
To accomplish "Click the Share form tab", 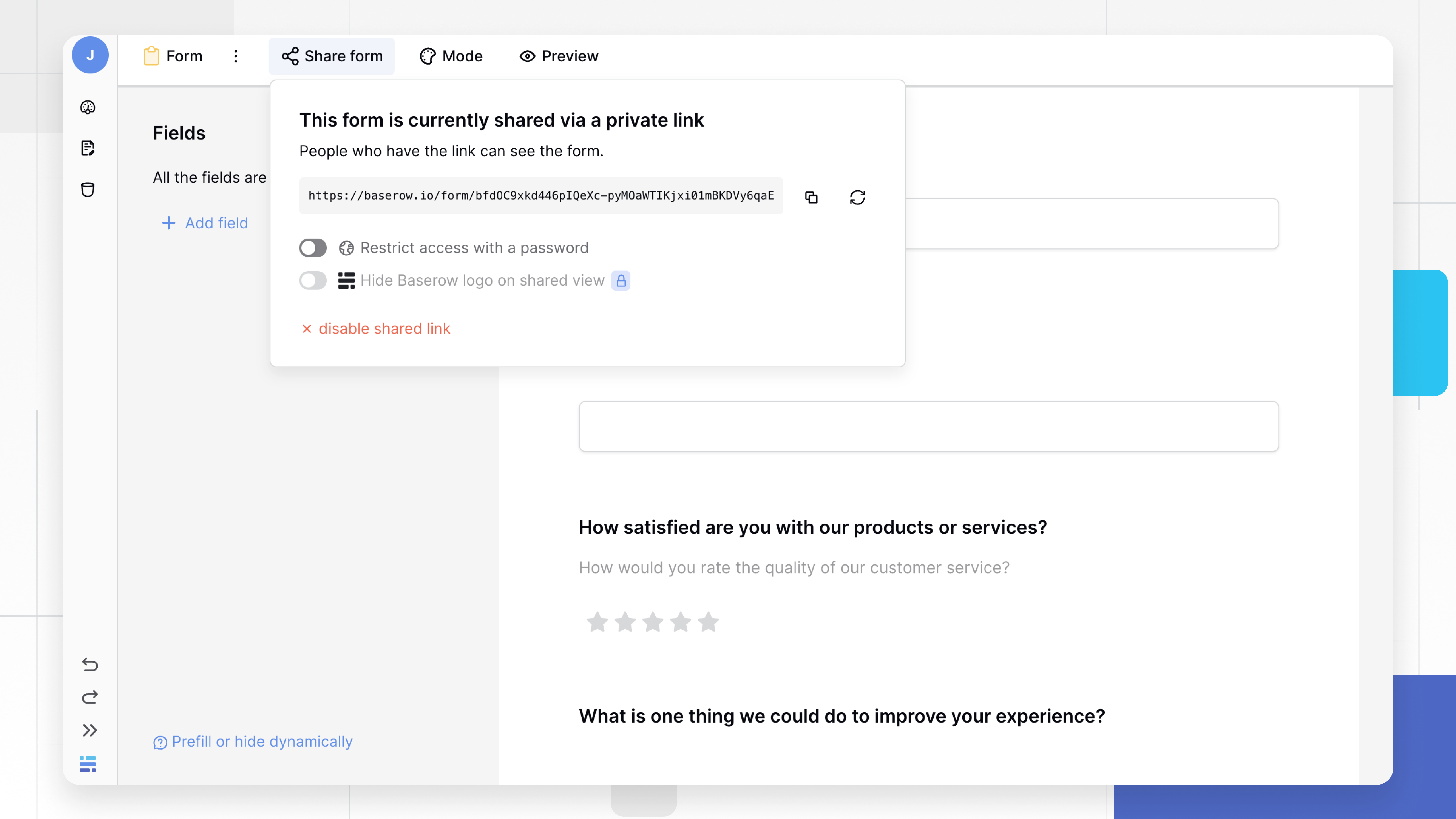I will click(332, 56).
